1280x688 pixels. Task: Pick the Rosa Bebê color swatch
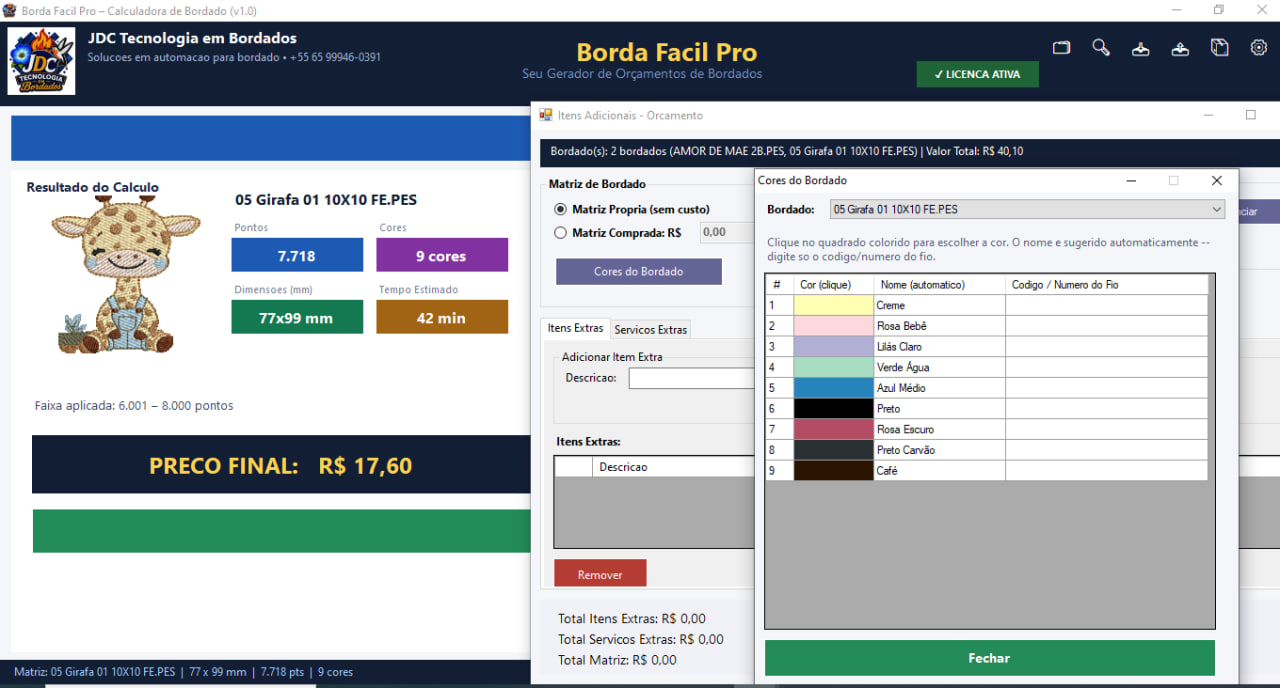[833, 326]
